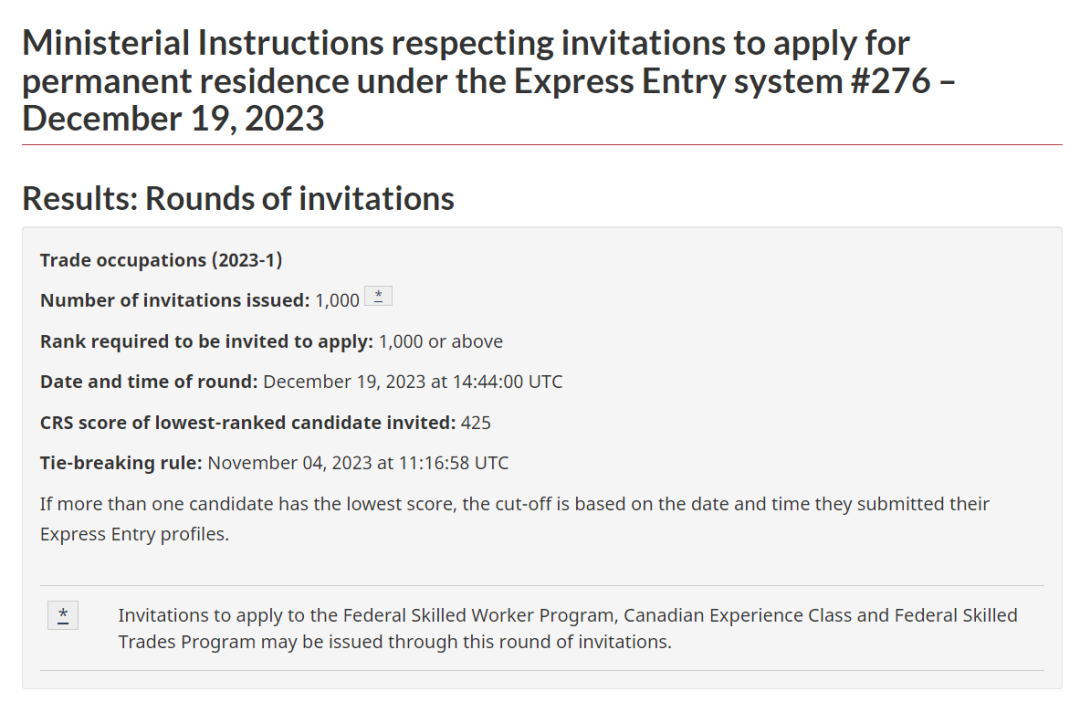The width and height of the screenshot is (1080, 702).
Task: Click "Number of invitations issued" label
Action: pos(175,300)
